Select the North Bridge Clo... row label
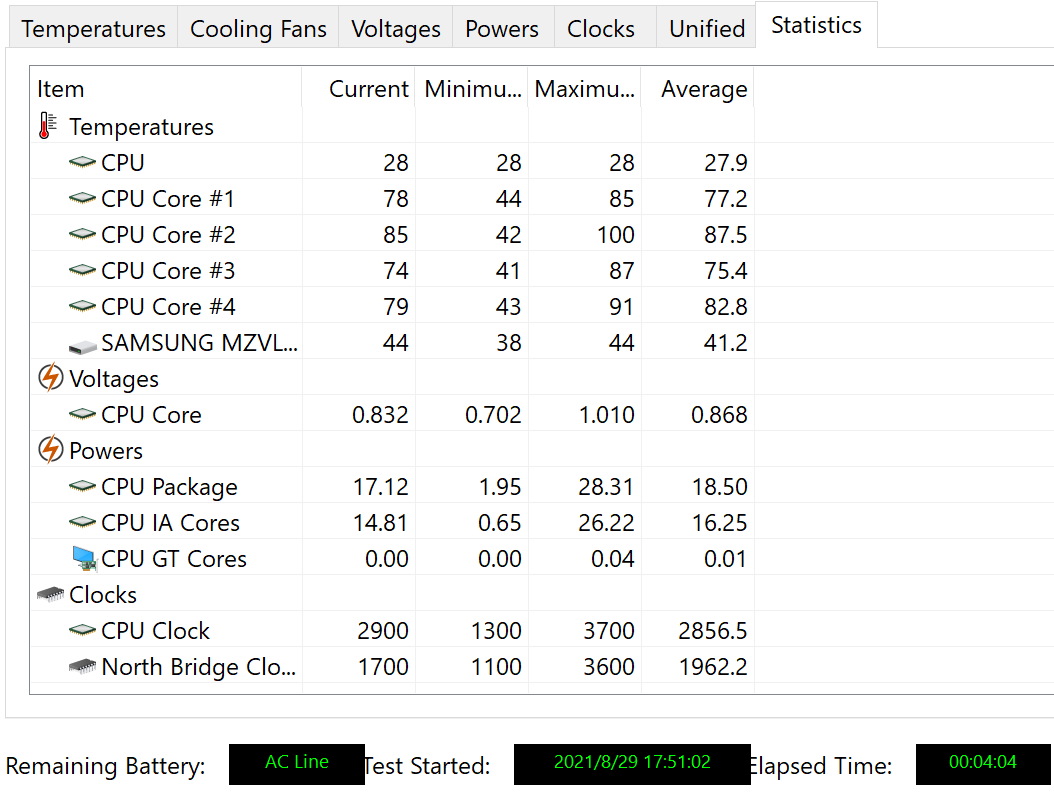 tap(198, 667)
